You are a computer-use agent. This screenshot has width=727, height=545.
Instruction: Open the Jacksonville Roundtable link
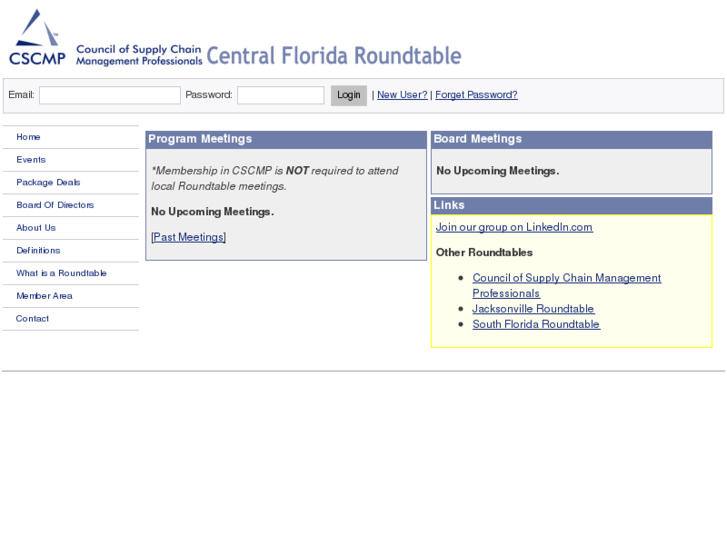coord(533,308)
